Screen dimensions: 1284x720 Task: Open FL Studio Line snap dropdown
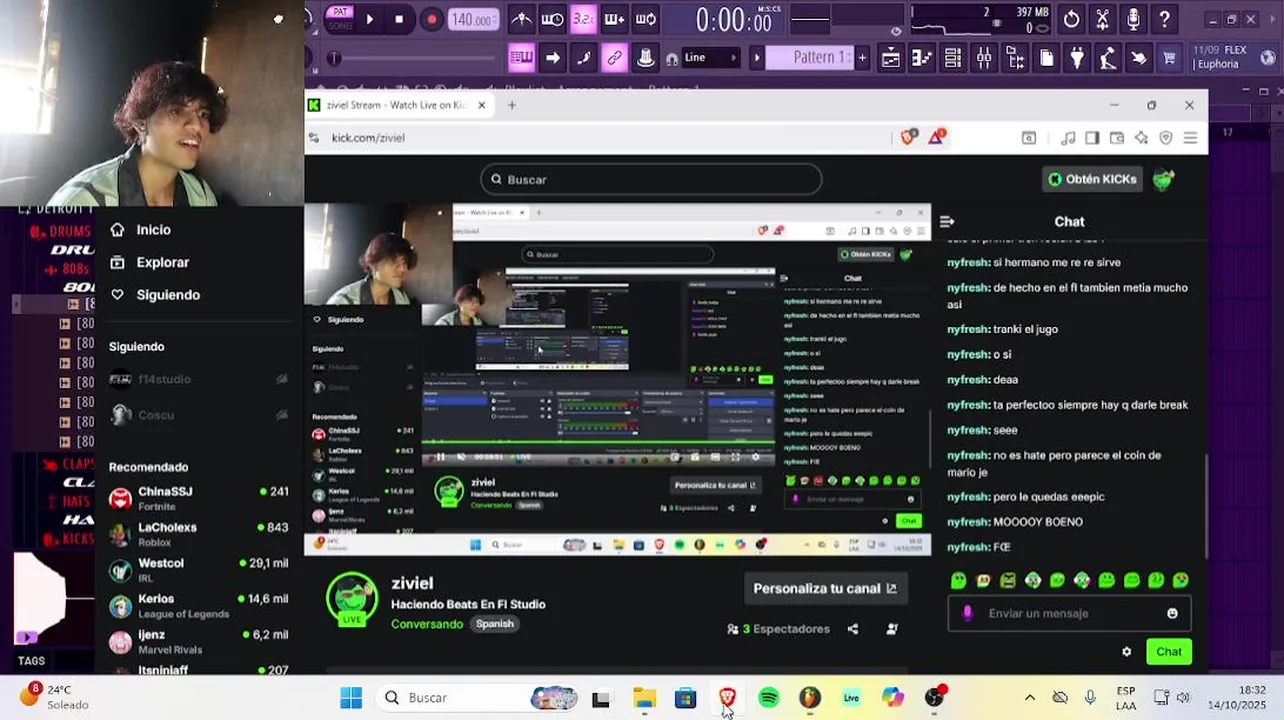[711, 58]
